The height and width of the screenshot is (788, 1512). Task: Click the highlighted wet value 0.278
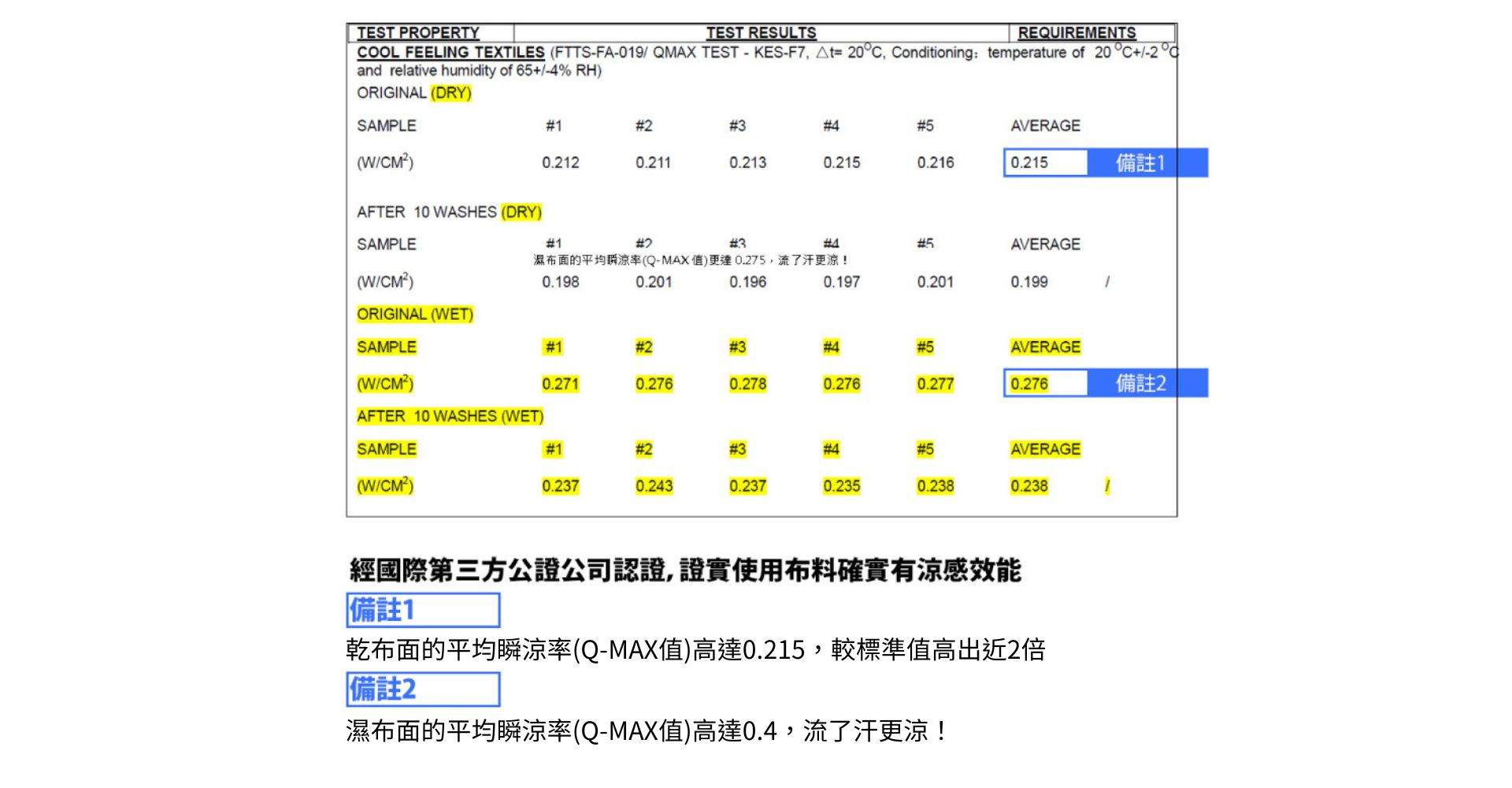coord(747,385)
